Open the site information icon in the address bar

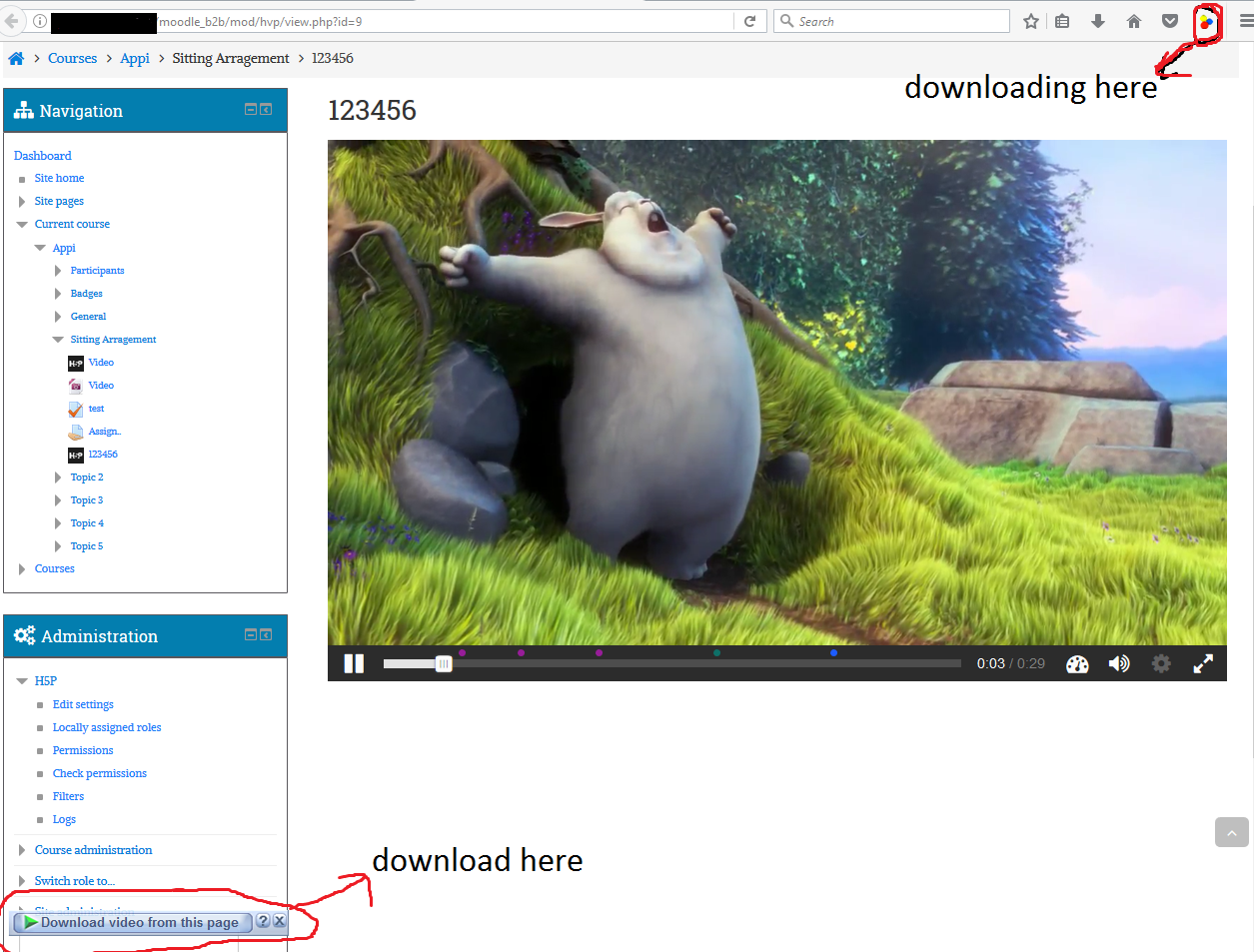39,21
